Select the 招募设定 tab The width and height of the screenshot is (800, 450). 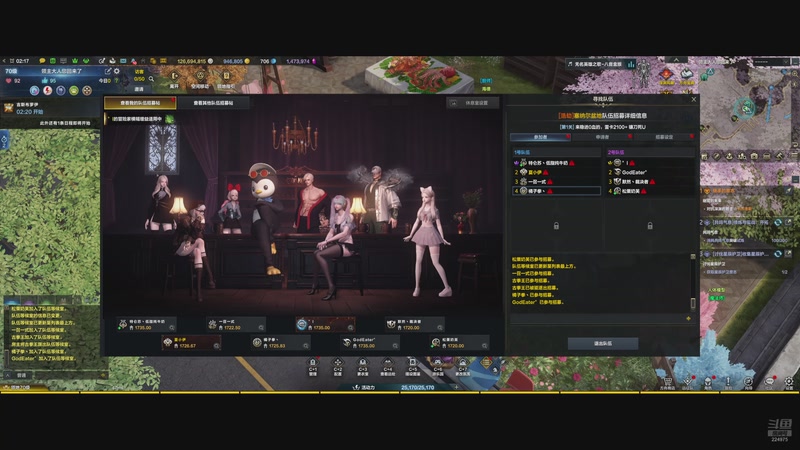click(x=664, y=137)
